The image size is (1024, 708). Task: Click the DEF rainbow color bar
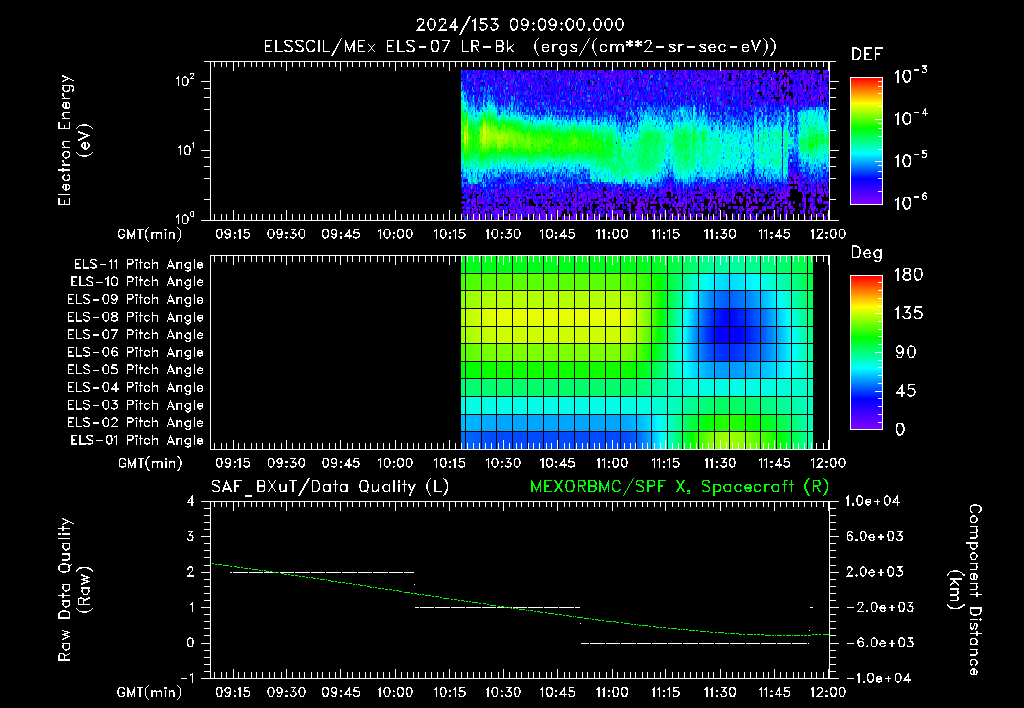tap(867, 141)
